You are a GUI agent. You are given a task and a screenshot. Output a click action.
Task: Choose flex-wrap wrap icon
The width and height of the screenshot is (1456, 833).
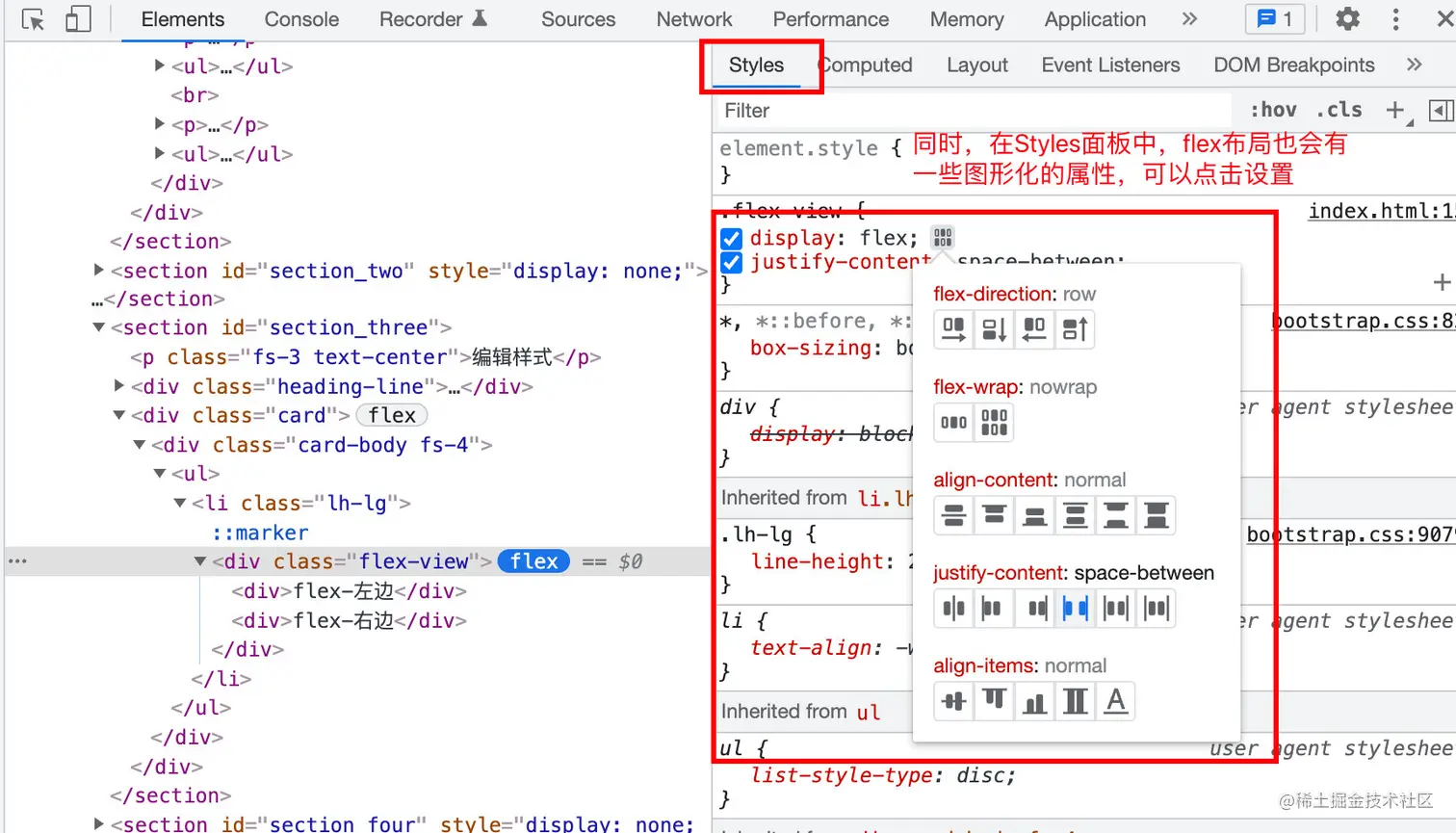point(994,423)
